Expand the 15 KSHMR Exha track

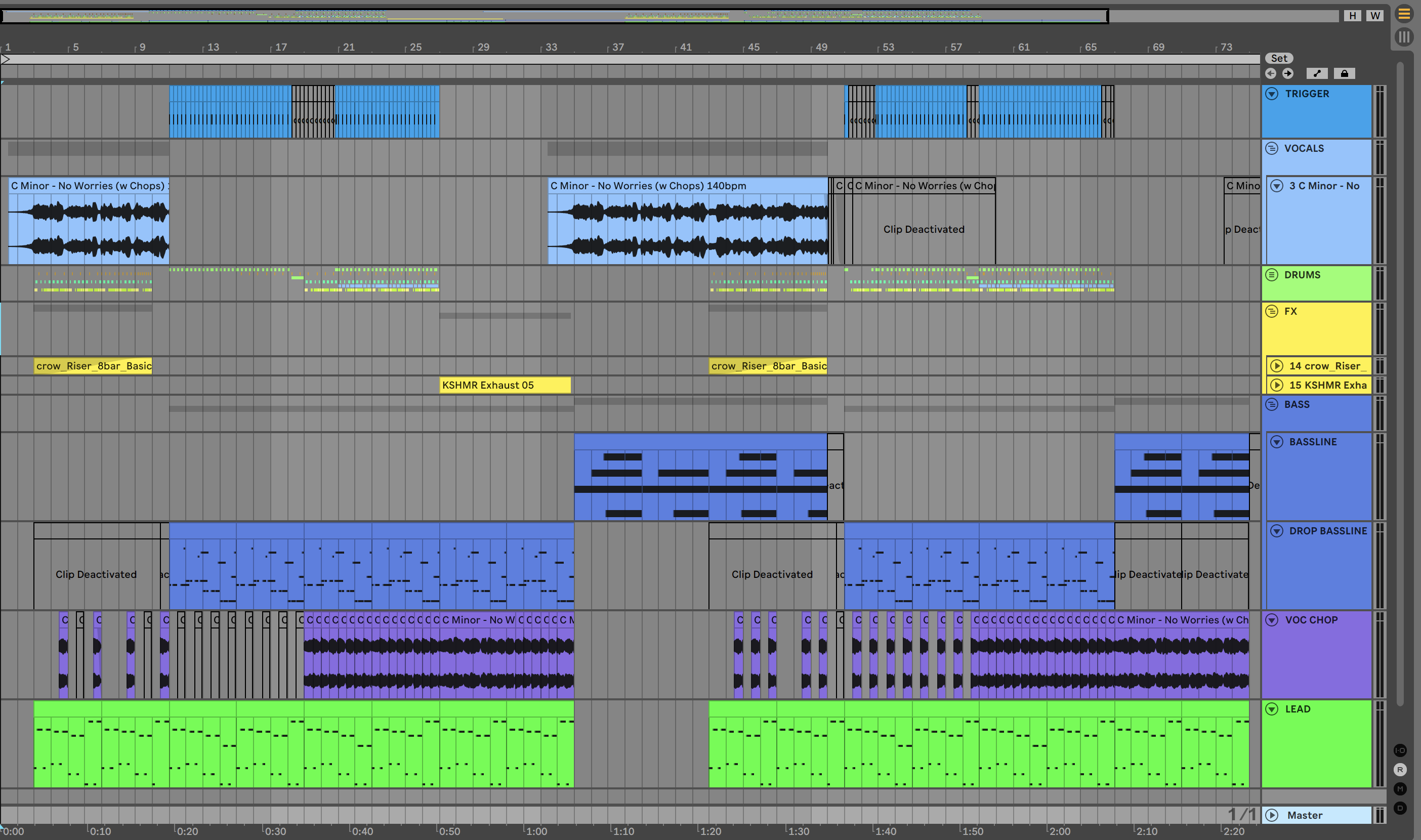(x=1277, y=386)
